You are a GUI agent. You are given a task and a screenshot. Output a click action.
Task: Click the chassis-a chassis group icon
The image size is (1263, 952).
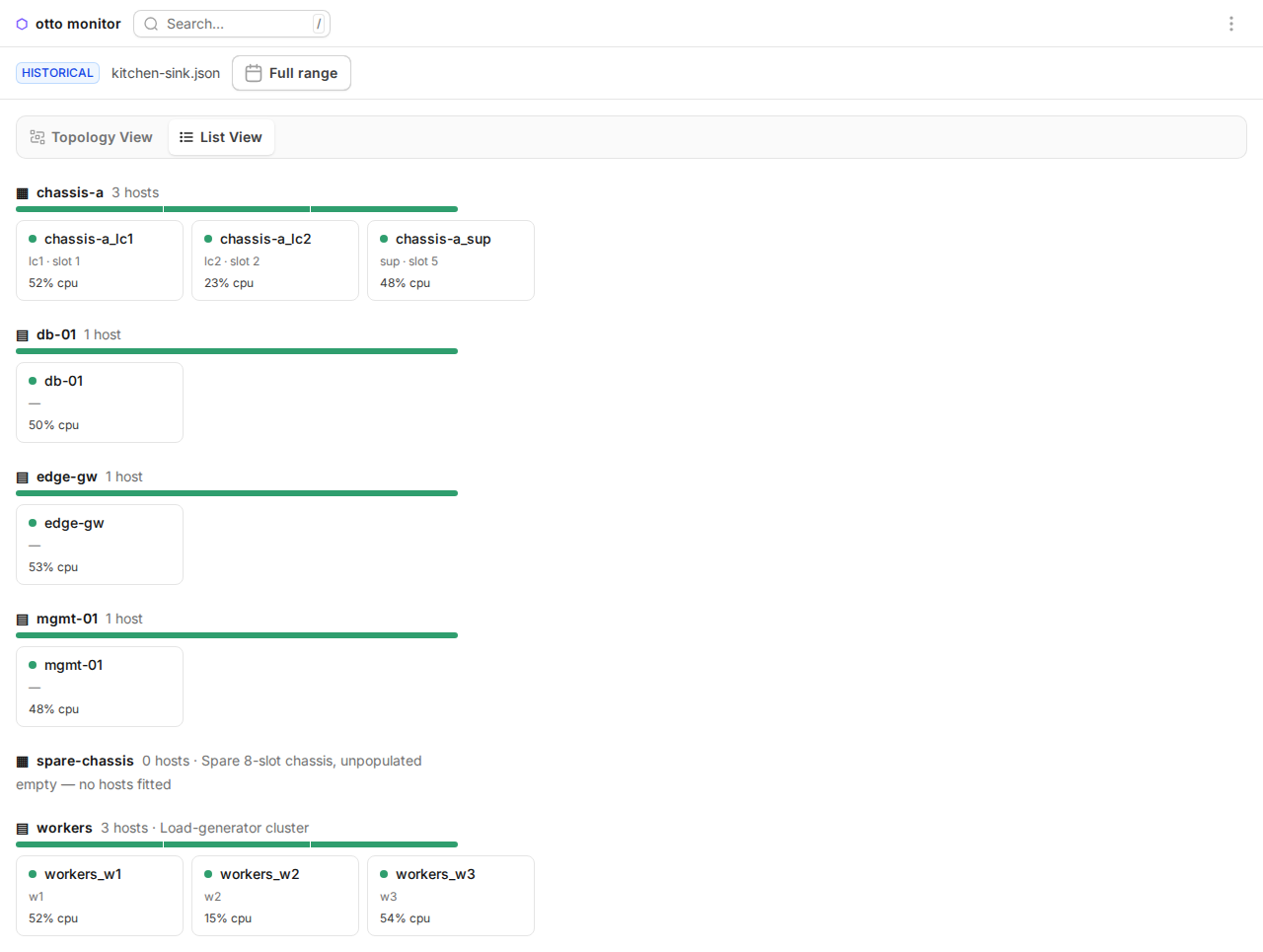23,193
